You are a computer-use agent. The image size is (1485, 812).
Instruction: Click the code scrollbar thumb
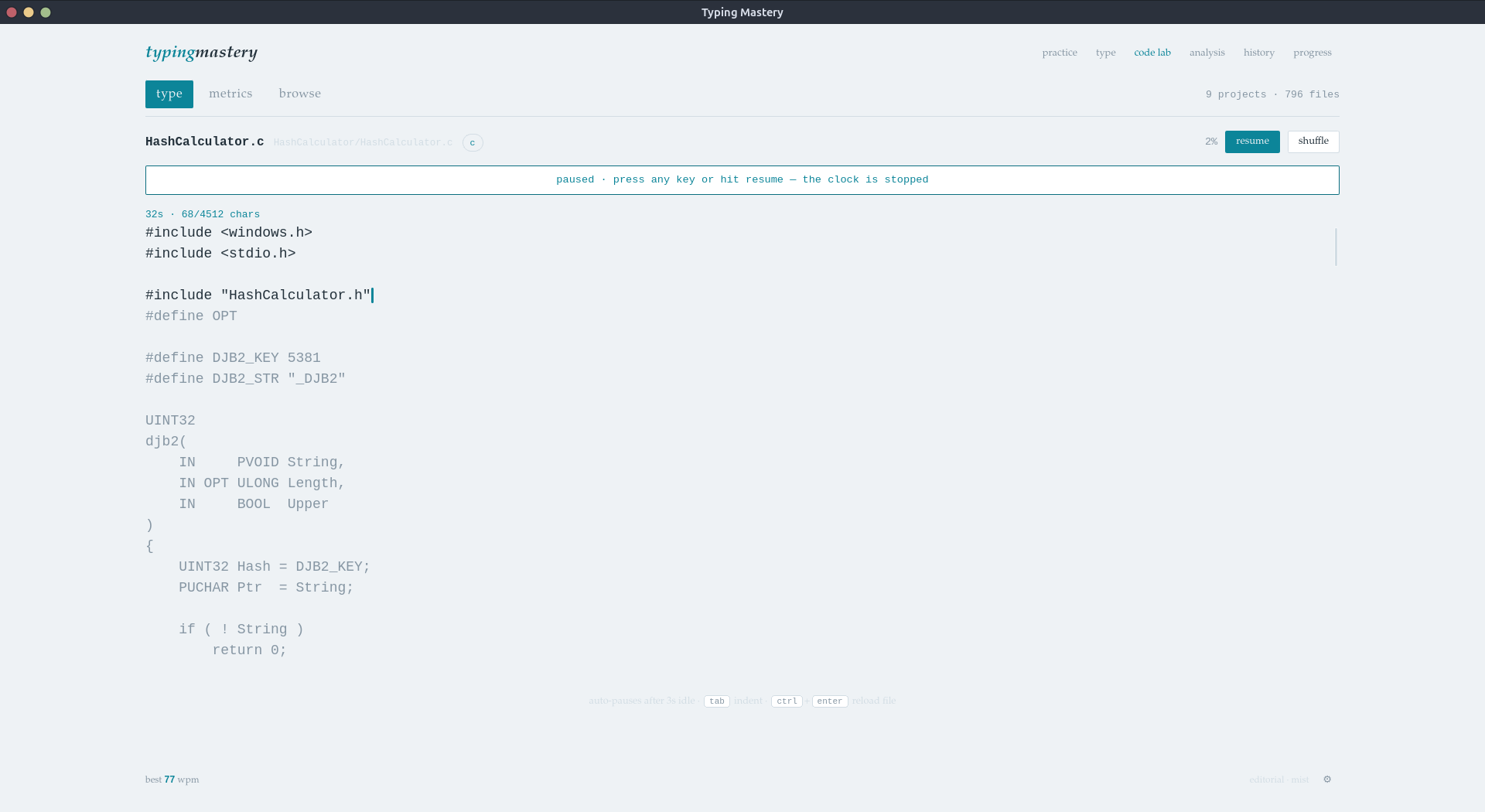tap(1336, 247)
